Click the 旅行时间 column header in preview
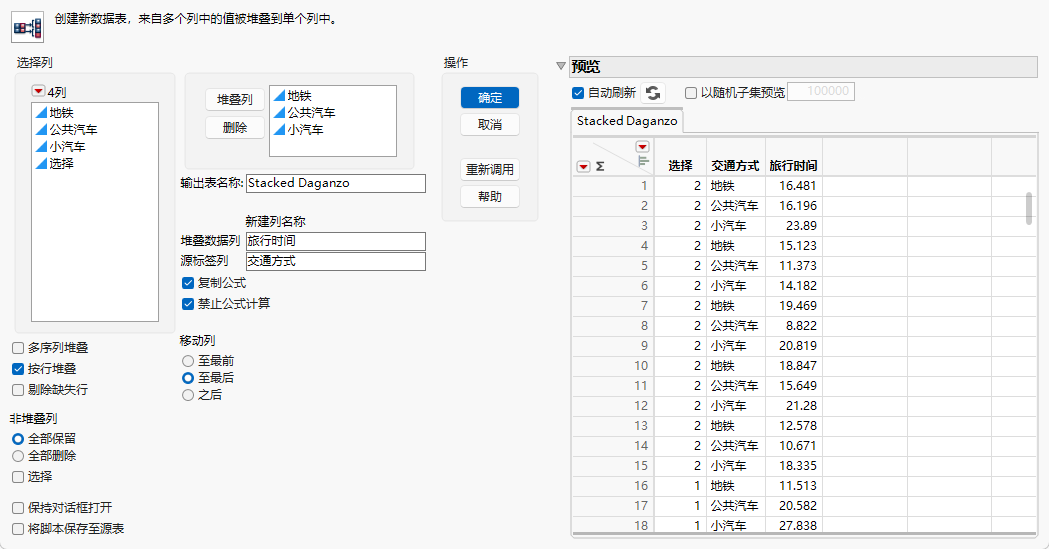The image size is (1049, 549). 793,166
